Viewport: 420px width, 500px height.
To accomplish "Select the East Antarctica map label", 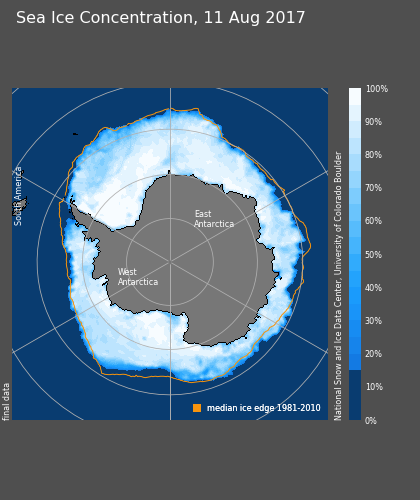I will pos(214,219).
